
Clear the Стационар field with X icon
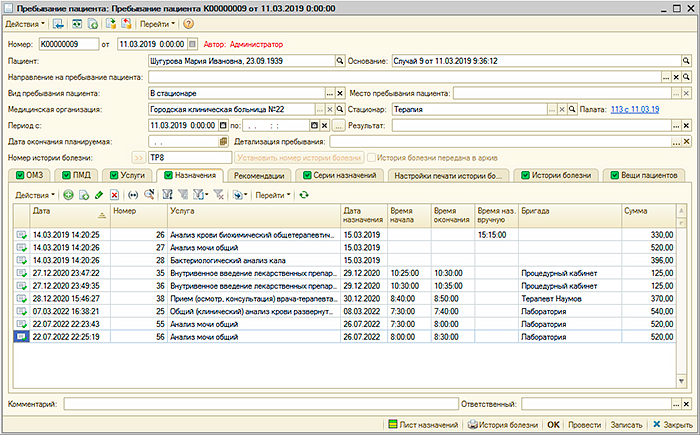(560, 109)
